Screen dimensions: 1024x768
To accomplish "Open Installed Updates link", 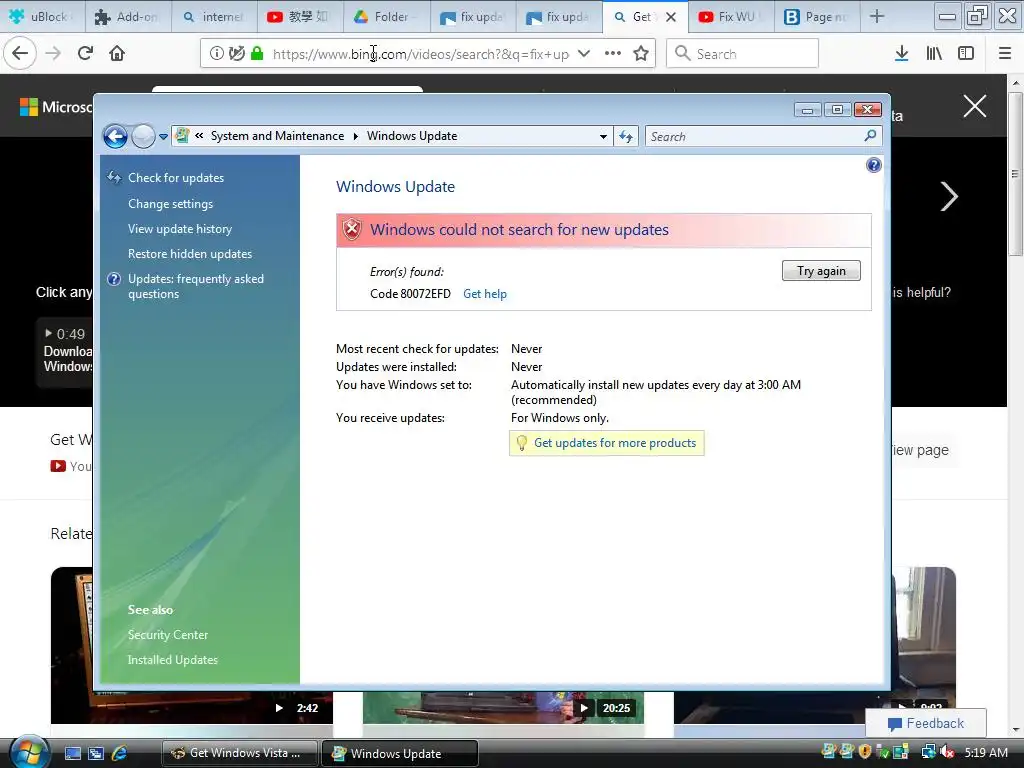I will pyautogui.click(x=172, y=660).
